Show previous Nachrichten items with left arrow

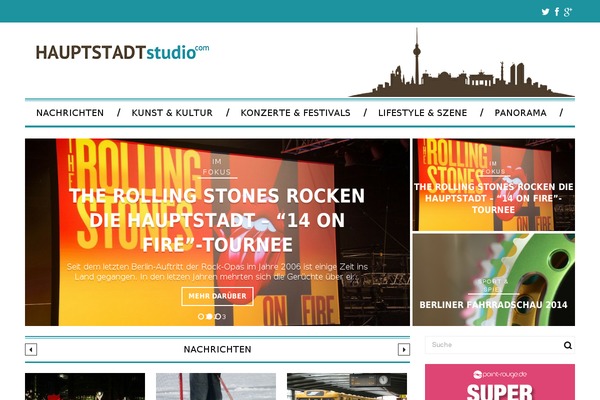(x=31, y=349)
